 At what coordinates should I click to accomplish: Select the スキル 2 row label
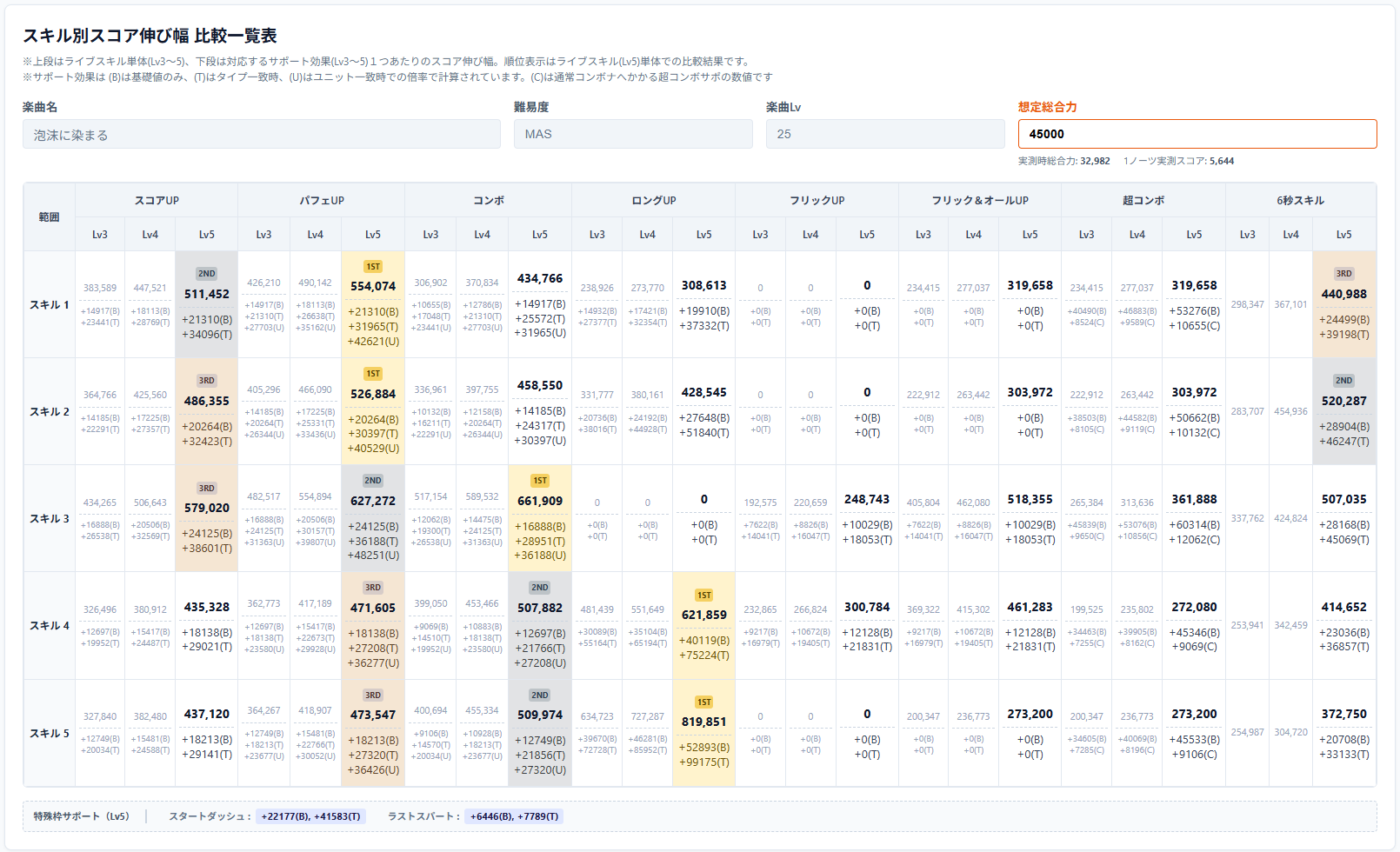coord(50,411)
